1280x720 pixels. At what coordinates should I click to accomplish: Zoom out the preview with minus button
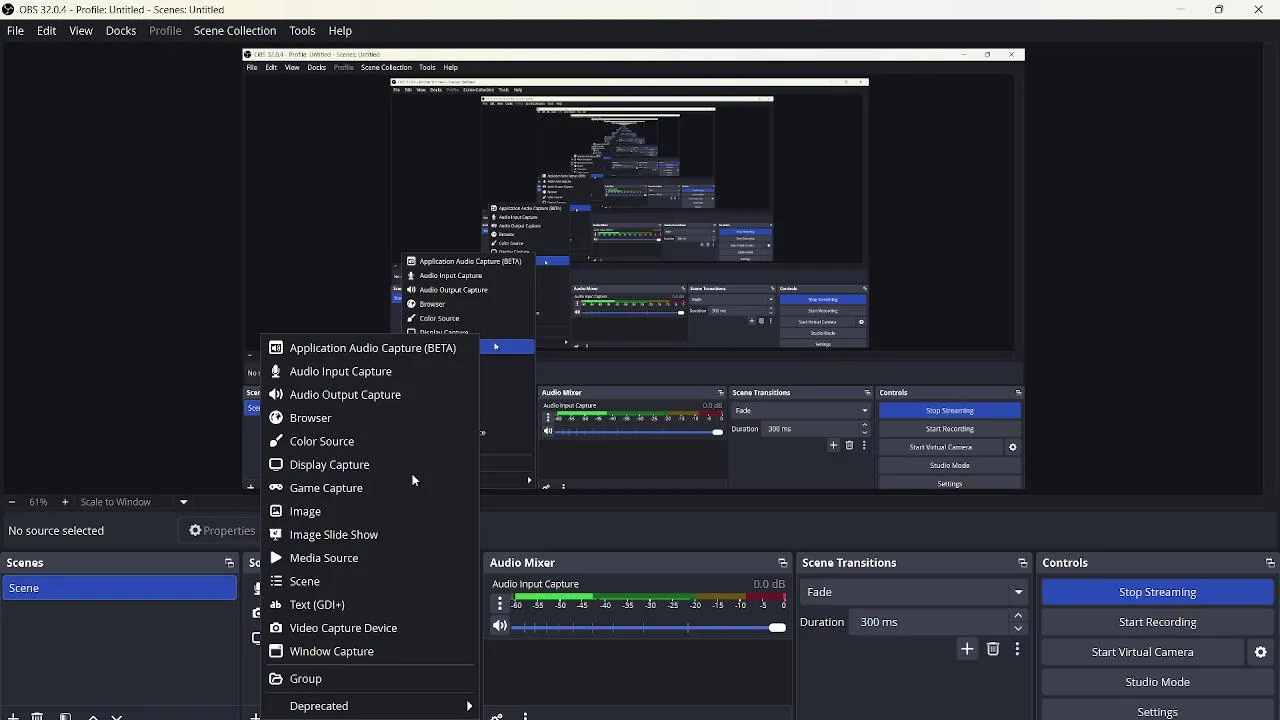[11, 502]
